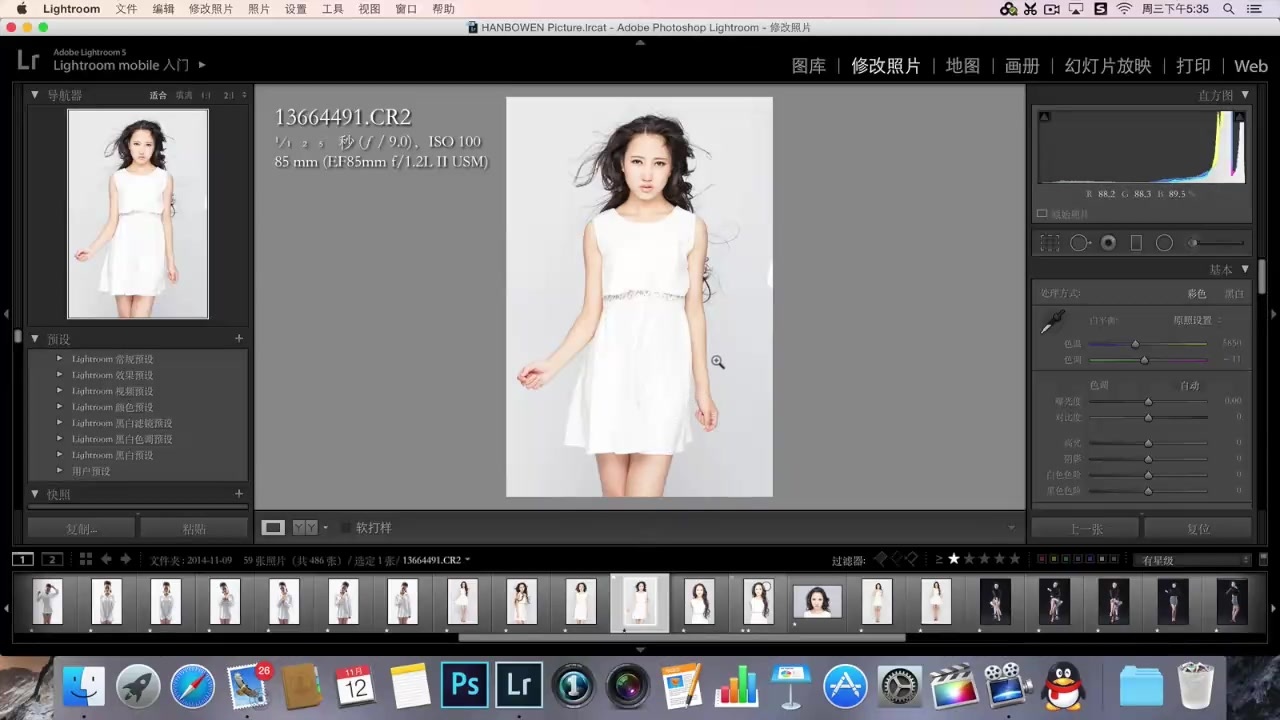1280x720 pixels.
Task: Select the Graduated Filter tool
Action: point(1136,243)
